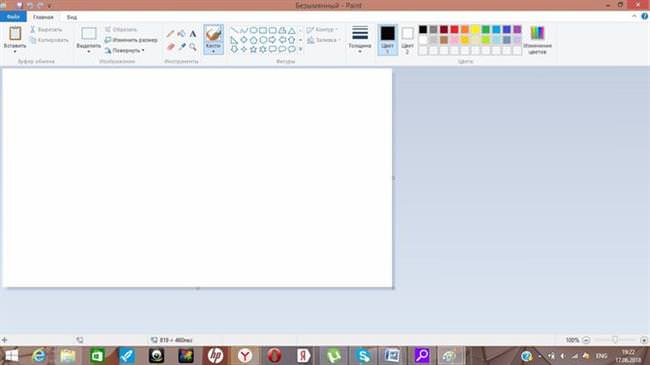Click the Brushes (Кисти) tool icon
650x365 pixels.
(x=213, y=34)
